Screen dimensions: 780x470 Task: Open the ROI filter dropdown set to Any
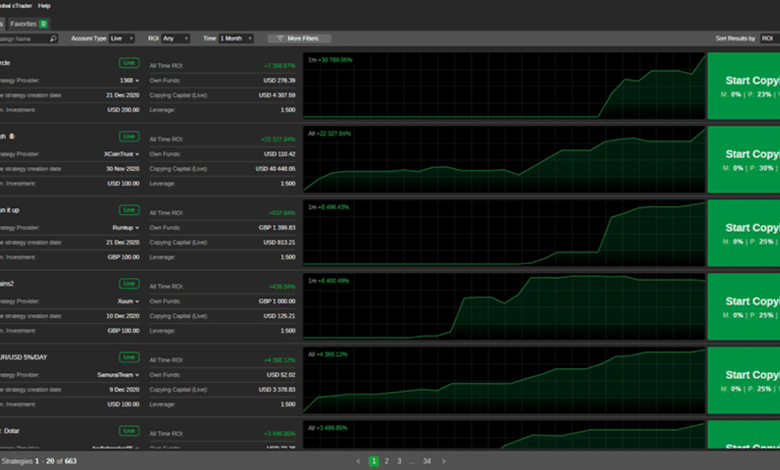[x=175, y=38]
